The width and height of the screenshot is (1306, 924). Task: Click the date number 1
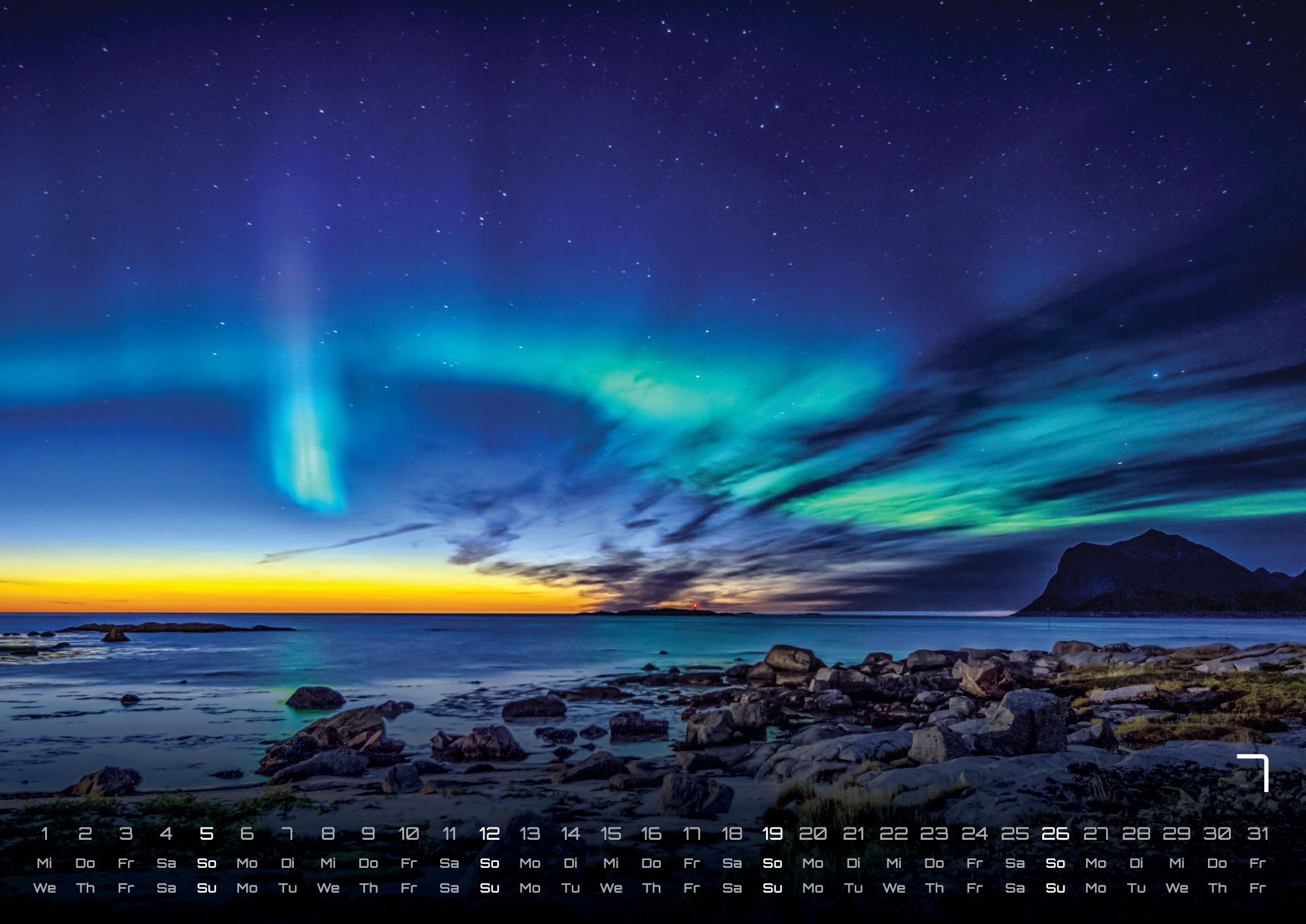pos(44,834)
